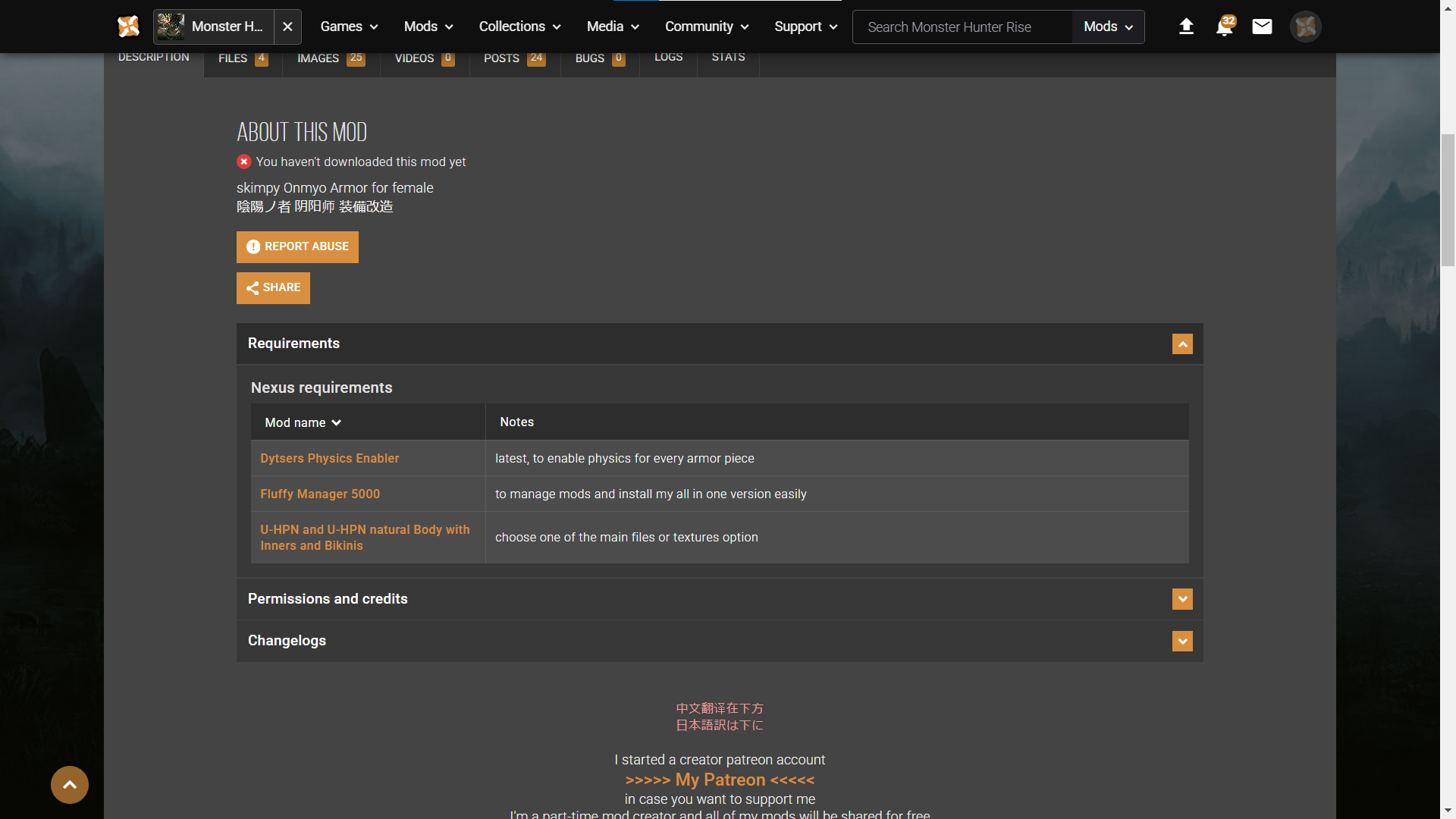This screenshot has width=1456, height=819.
Task: Collapse the Requirements section
Action: coord(1182,344)
